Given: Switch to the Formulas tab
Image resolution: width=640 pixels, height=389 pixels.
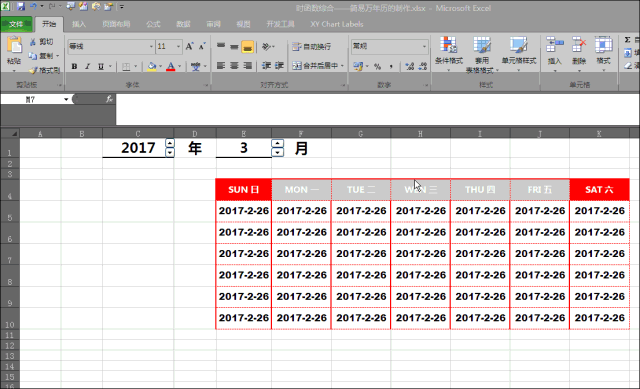Looking at the screenshot, I should point(153,24).
